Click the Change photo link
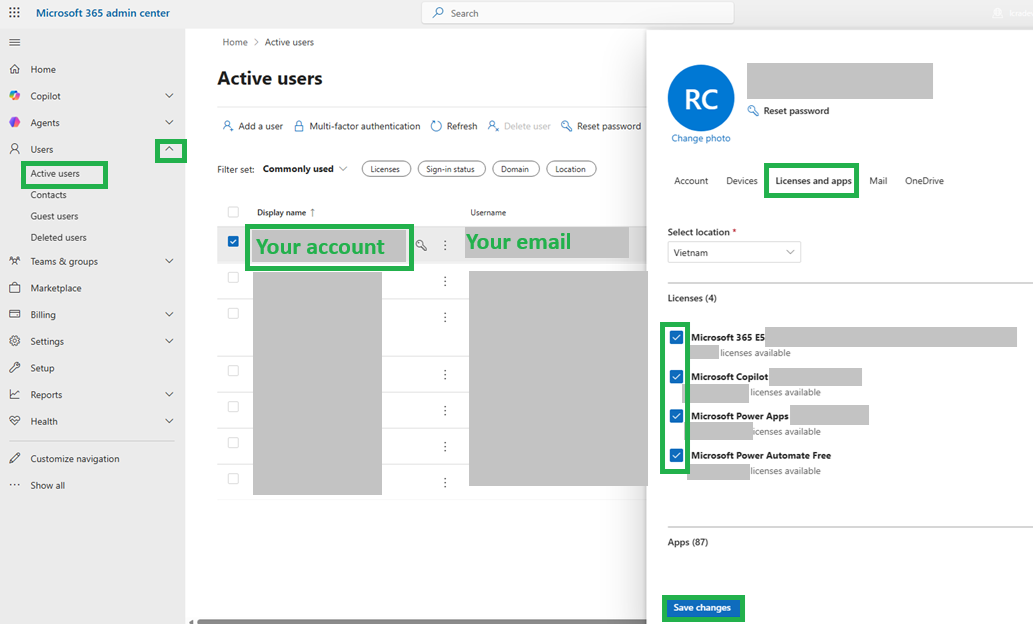The width and height of the screenshot is (1033, 624). 701,138
